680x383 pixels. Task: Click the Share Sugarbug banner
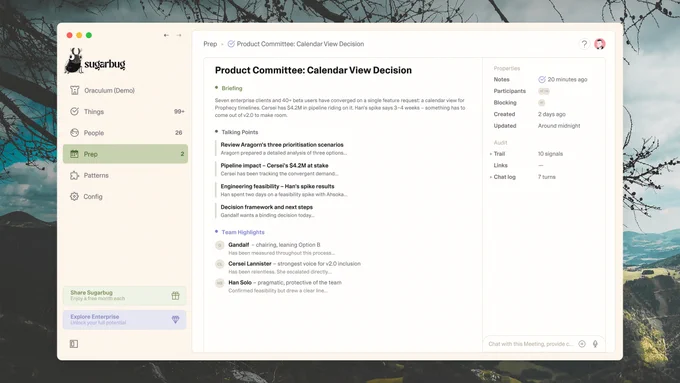[125, 295]
